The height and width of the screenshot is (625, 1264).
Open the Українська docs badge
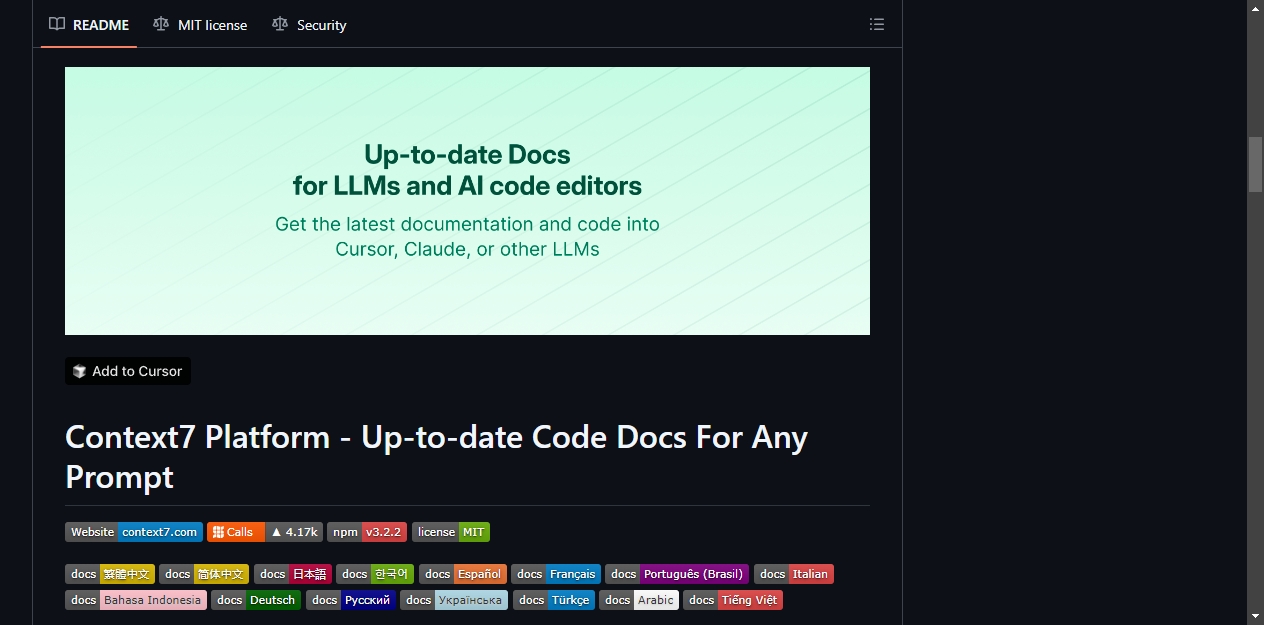(454, 600)
